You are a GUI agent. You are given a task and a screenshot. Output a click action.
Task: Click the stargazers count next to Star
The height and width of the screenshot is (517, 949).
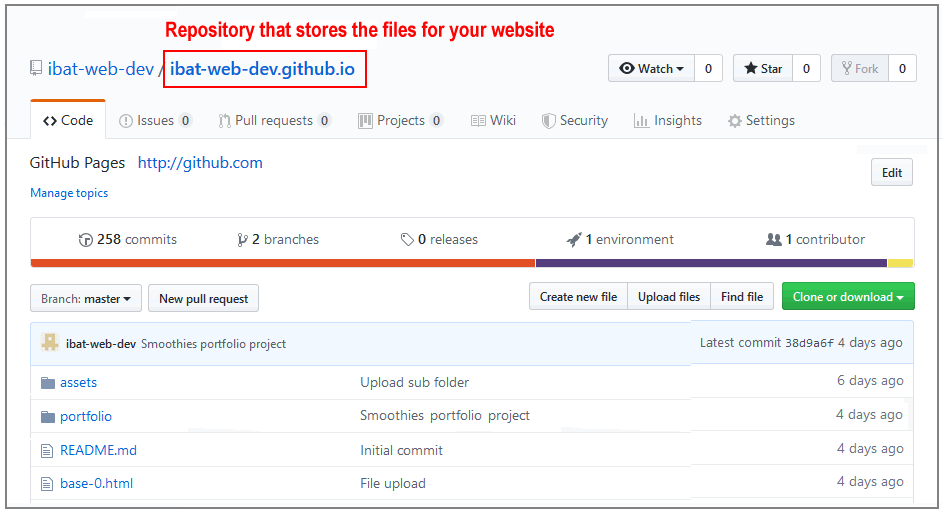806,68
